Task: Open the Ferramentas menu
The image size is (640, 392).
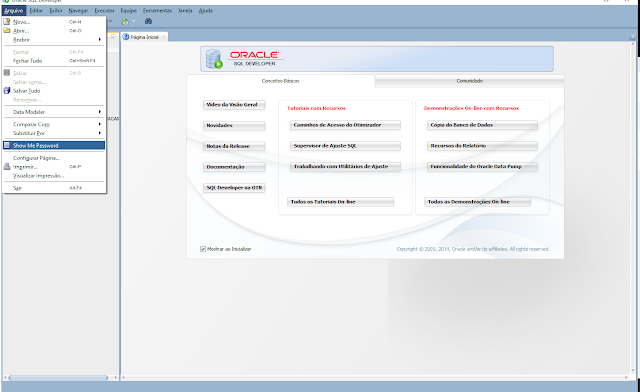Action: tap(158, 11)
